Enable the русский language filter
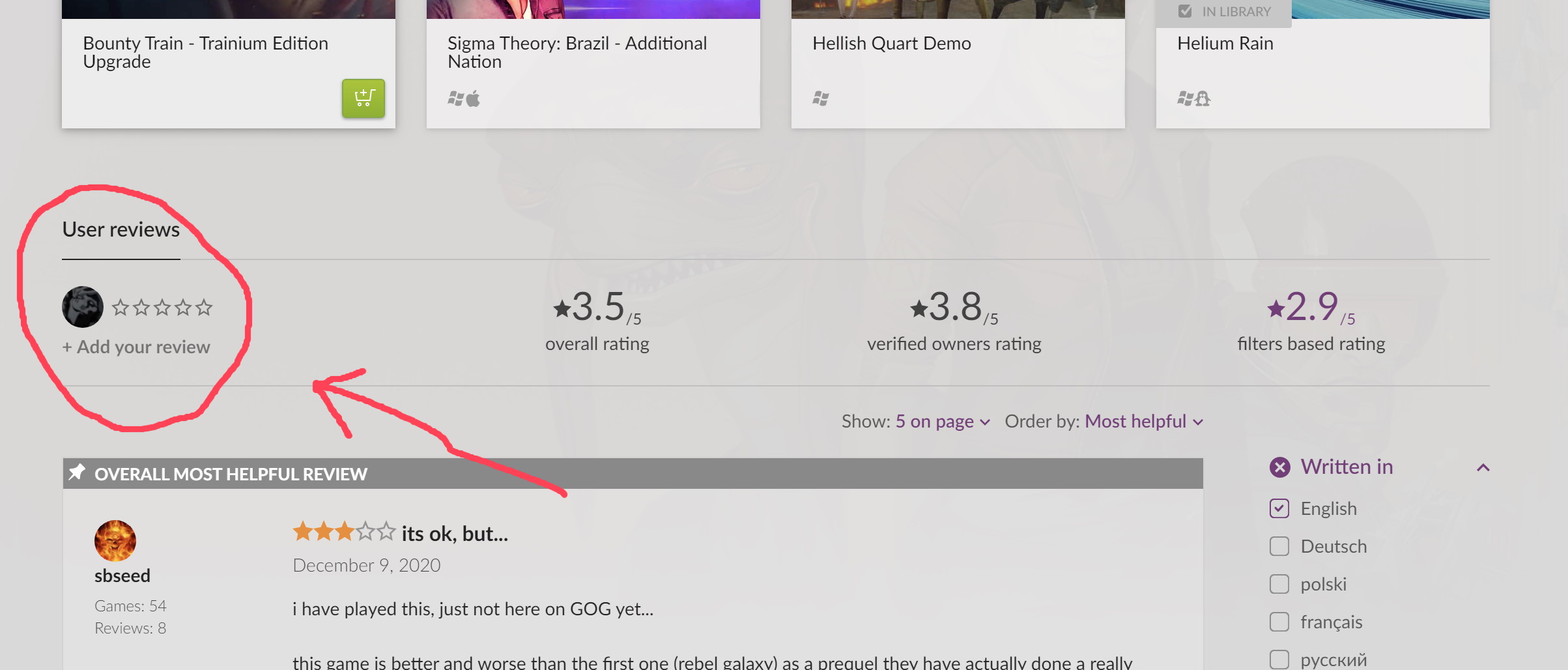 pos(1279,660)
